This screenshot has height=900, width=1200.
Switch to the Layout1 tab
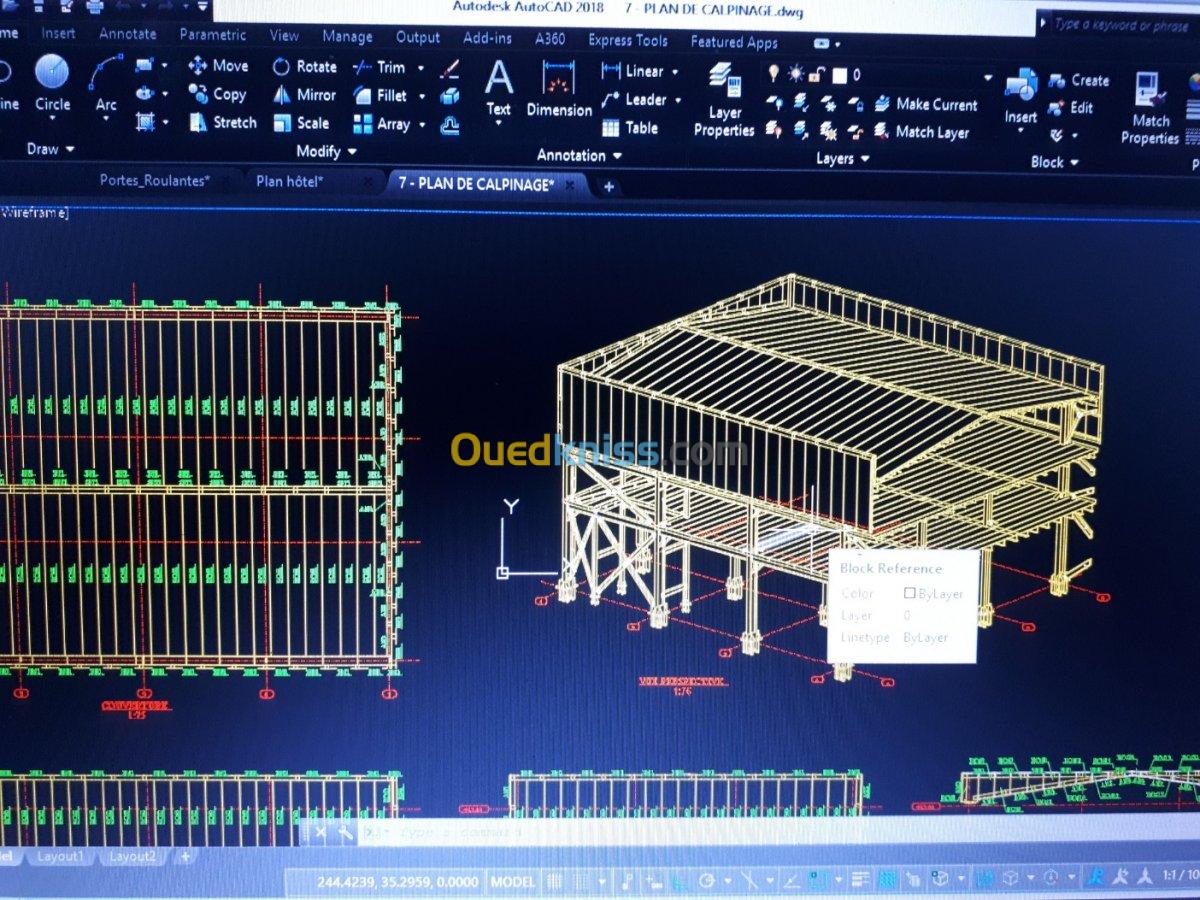pos(60,857)
